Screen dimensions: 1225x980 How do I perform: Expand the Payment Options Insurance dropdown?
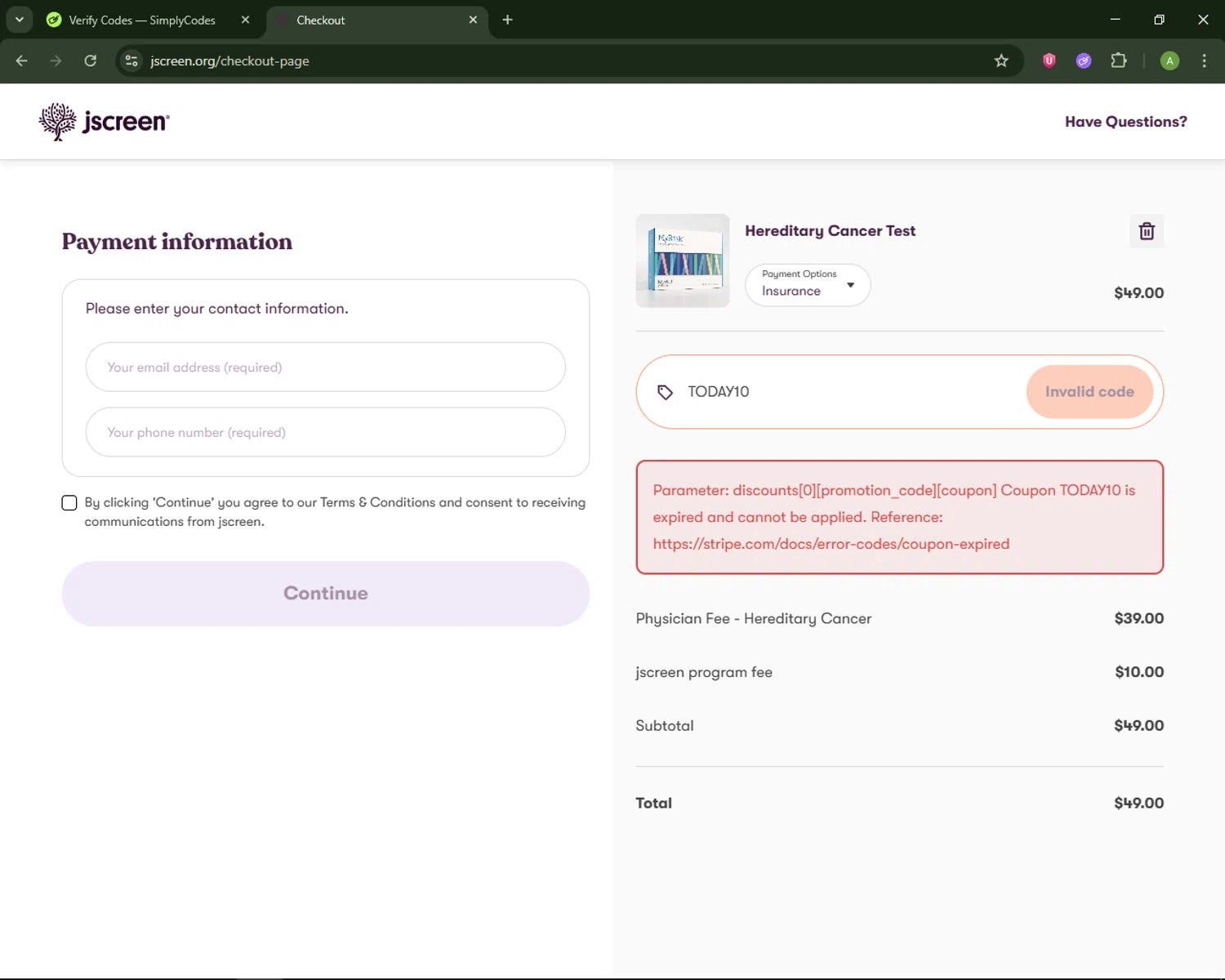tap(808, 285)
